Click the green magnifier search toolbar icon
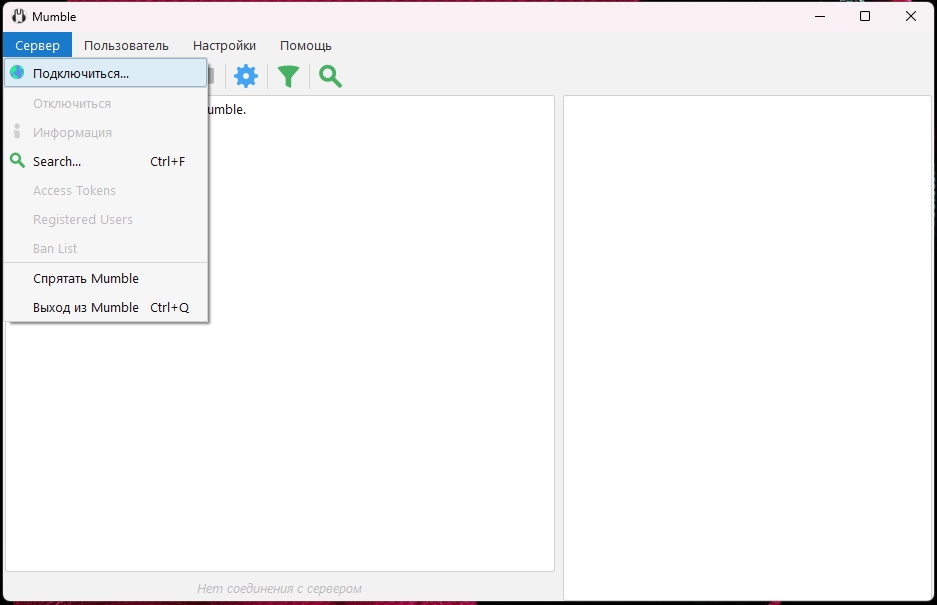This screenshot has height=605, width=937. coord(330,77)
